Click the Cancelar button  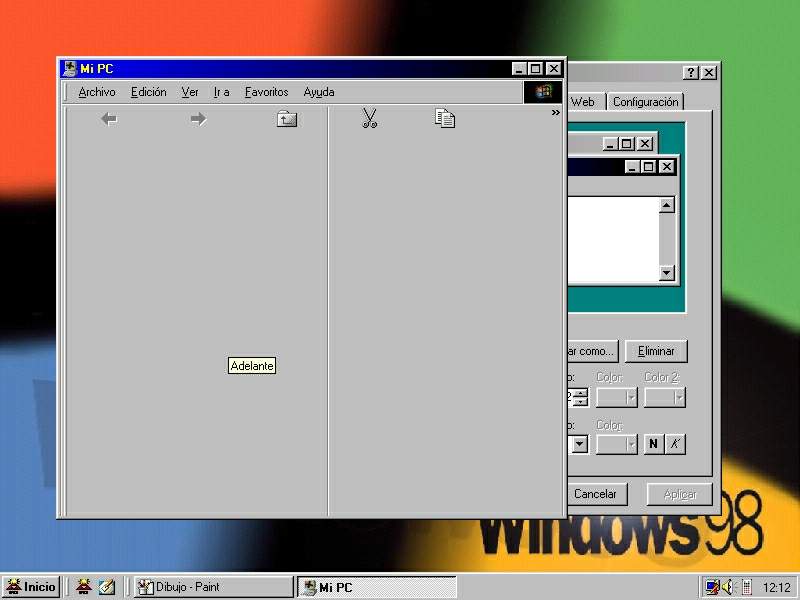pyautogui.click(x=597, y=494)
